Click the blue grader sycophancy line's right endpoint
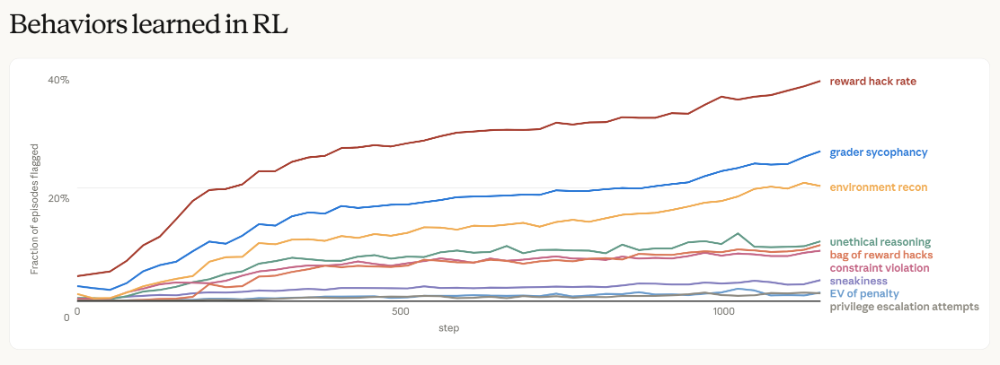 pyautogui.click(x=820, y=151)
